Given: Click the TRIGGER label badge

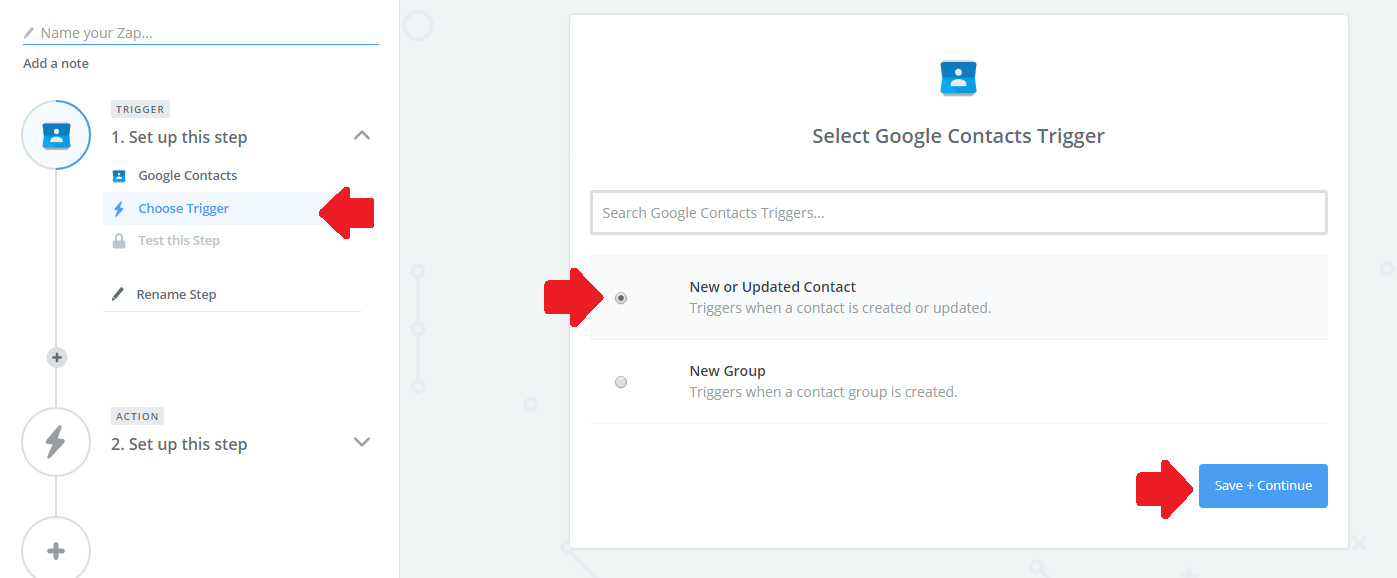Looking at the screenshot, I should [x=140, y=109].
